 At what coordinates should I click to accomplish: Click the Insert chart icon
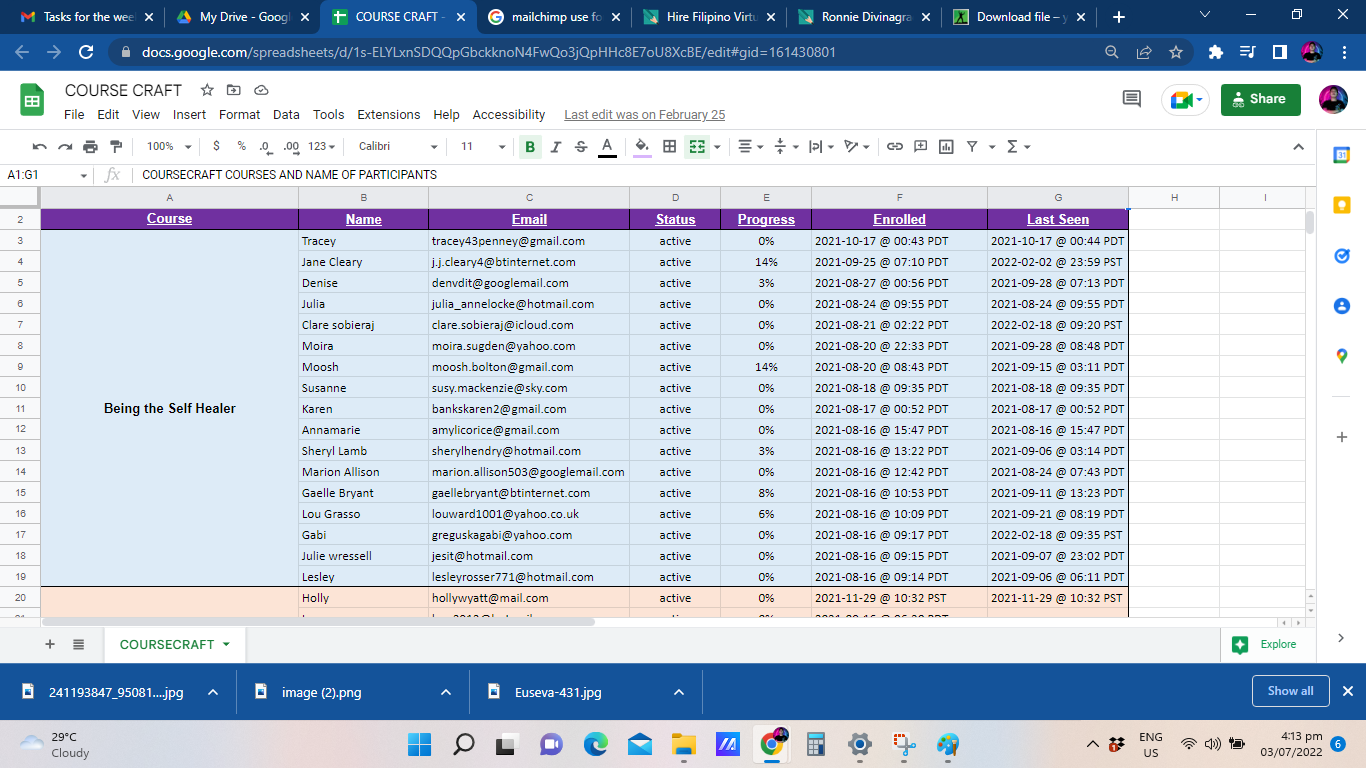tap(946, 146)
